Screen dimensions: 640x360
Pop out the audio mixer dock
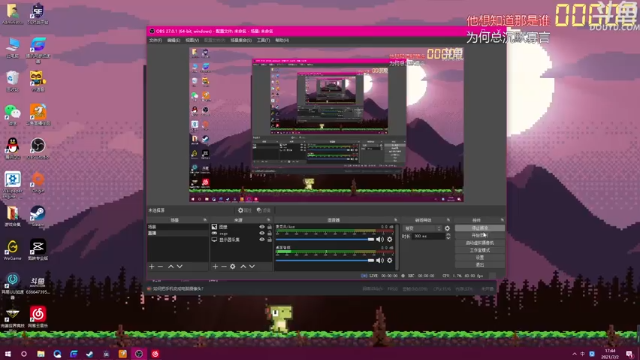coord(395,220)
